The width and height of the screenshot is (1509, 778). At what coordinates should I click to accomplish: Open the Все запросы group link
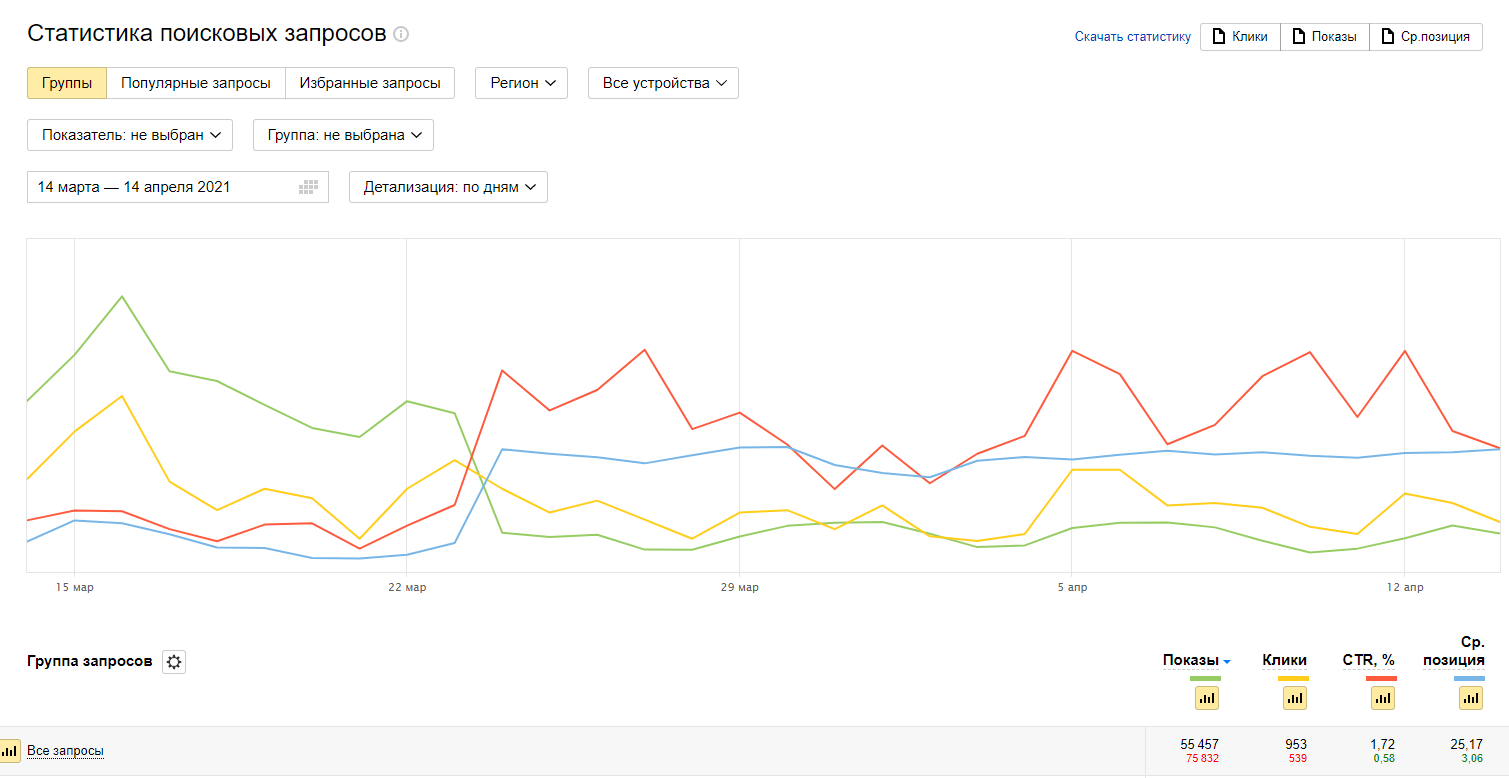(65, 751)
